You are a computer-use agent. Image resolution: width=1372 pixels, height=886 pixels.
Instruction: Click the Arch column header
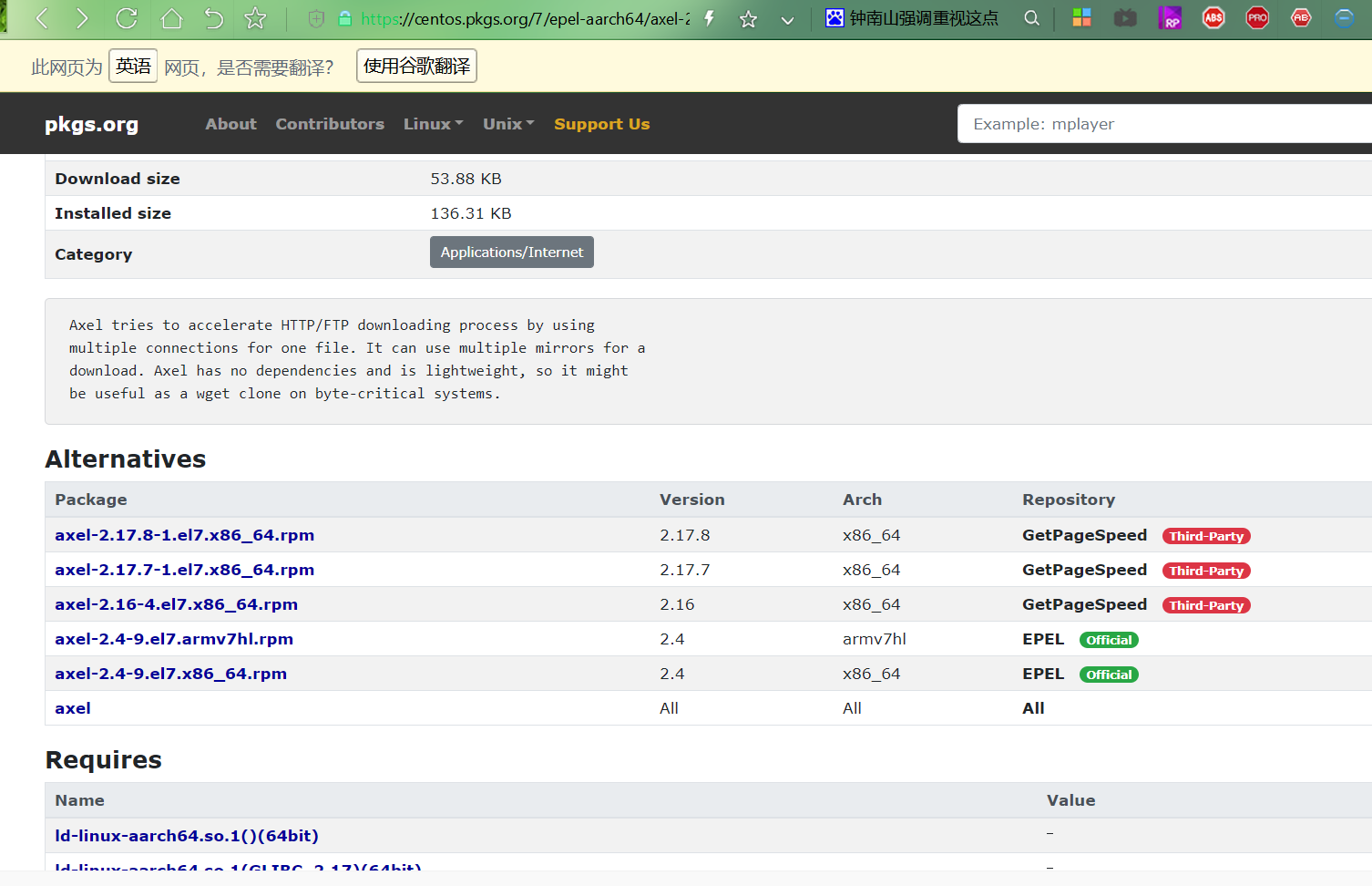pyautogui.click(x=862, y=500)
